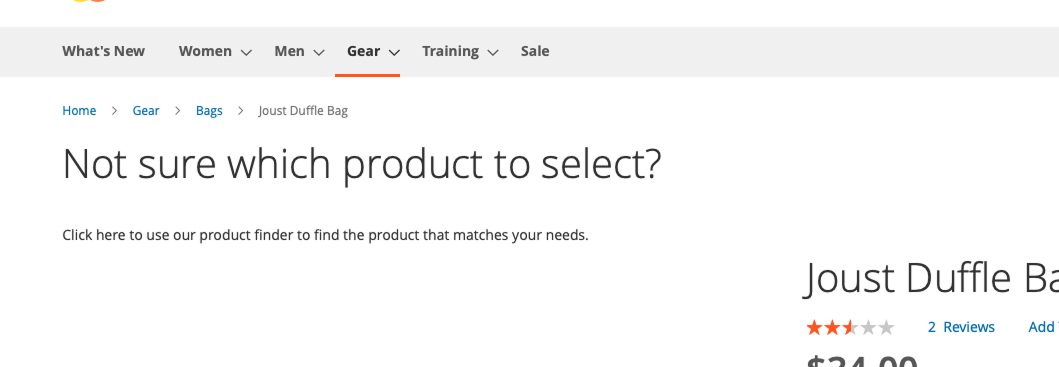Expand the Women dropdown chevron
This screenshot has height=367, width=1059.
pyautogui.click(x=247, y=53)
